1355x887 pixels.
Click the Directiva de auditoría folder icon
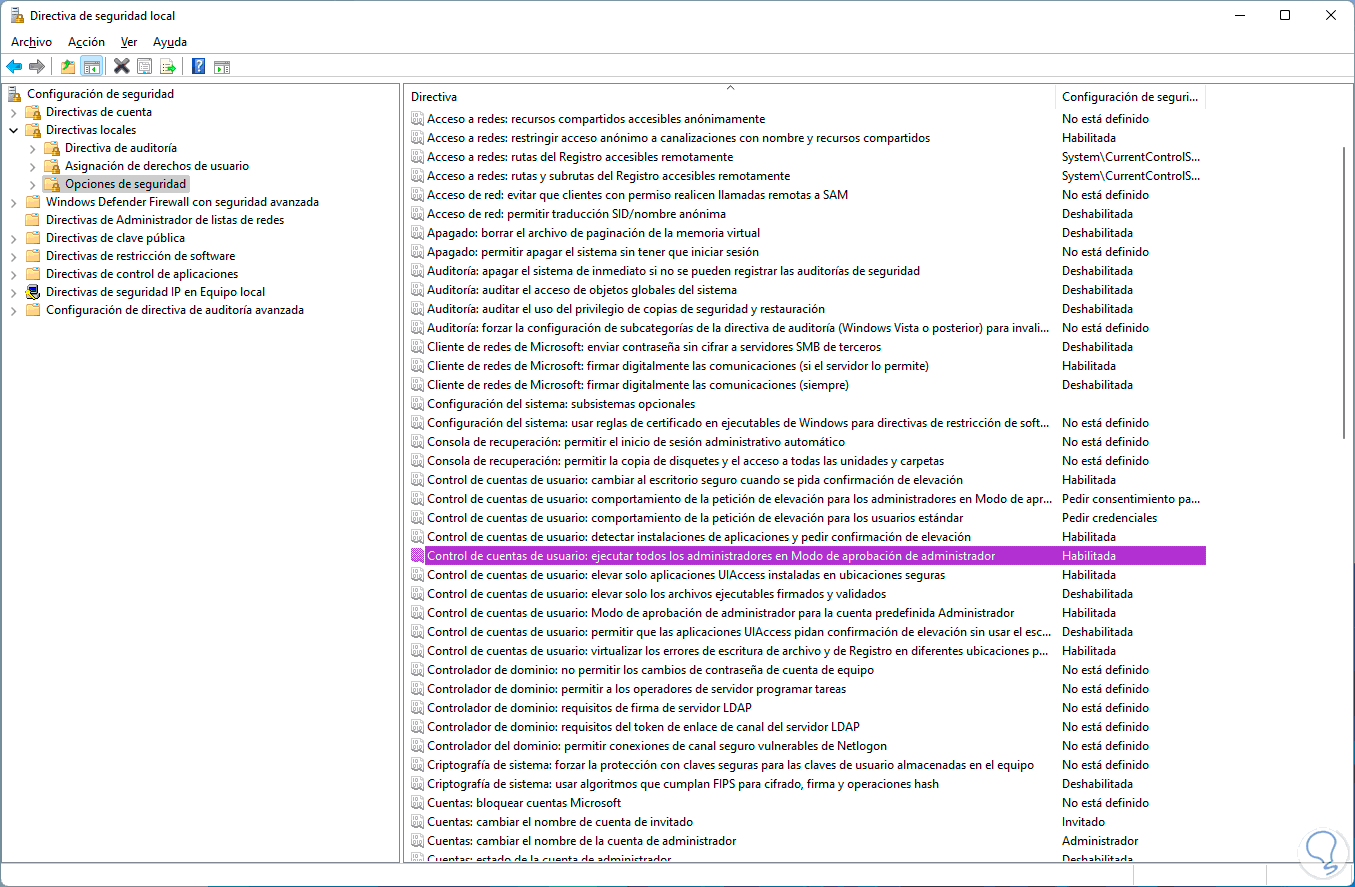click(52, 148)
